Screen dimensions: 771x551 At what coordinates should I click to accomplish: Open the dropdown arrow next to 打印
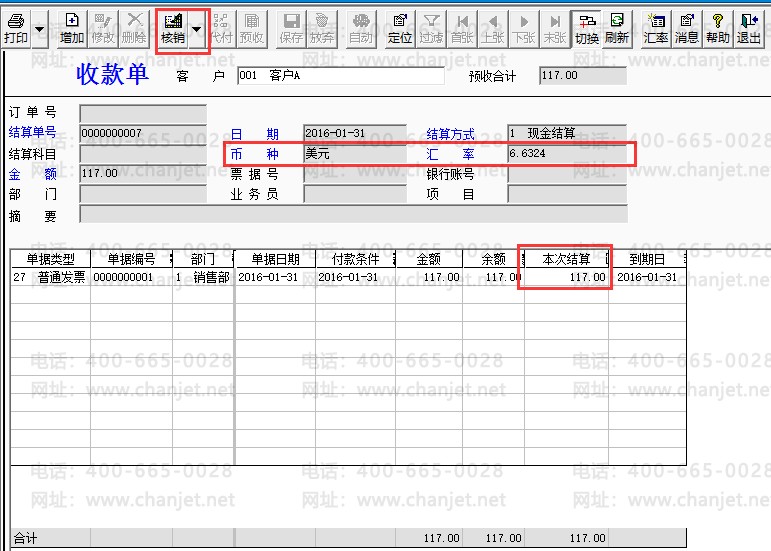tap(40, 29)
